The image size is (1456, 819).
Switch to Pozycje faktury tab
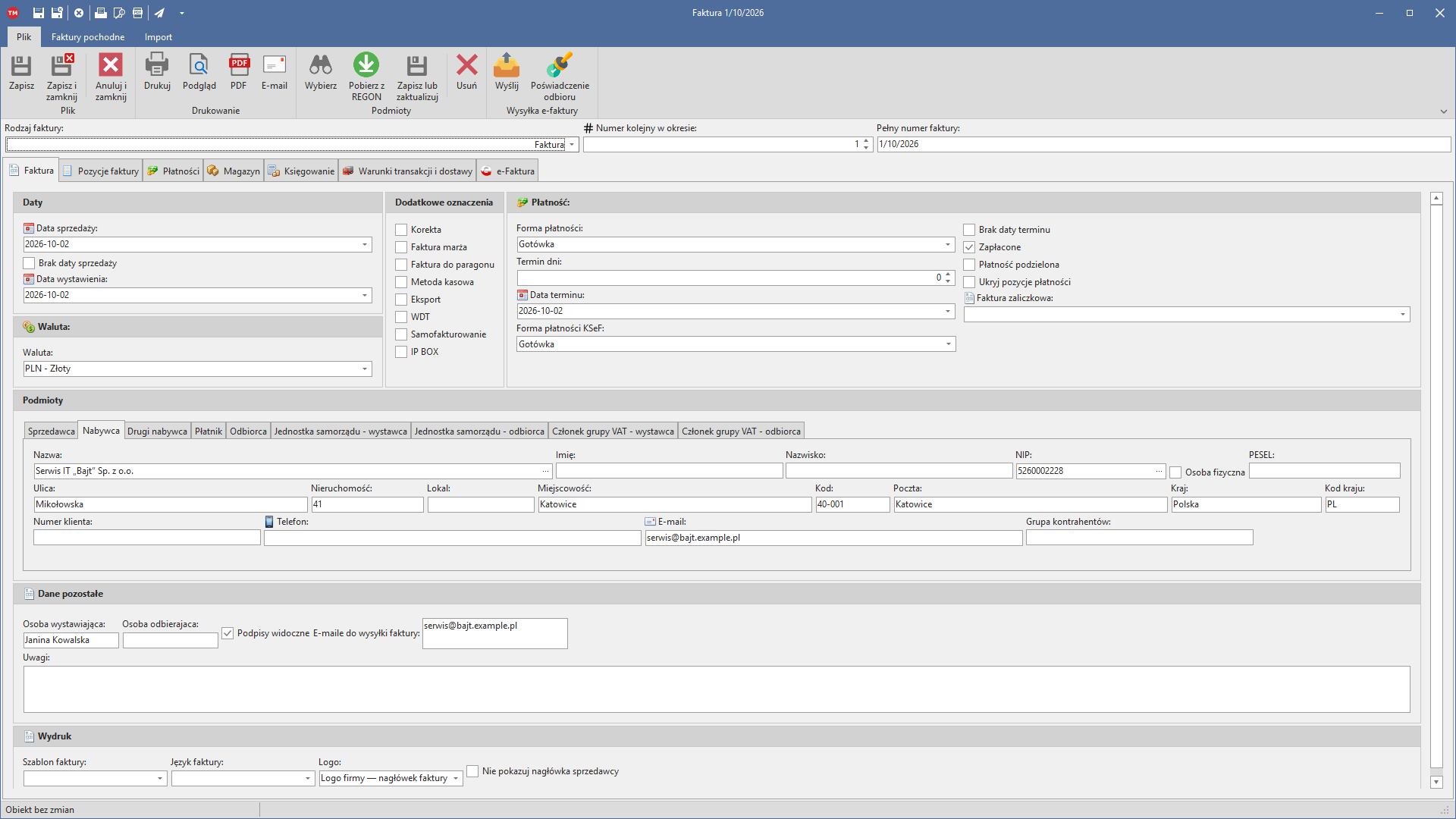point(101,171)
